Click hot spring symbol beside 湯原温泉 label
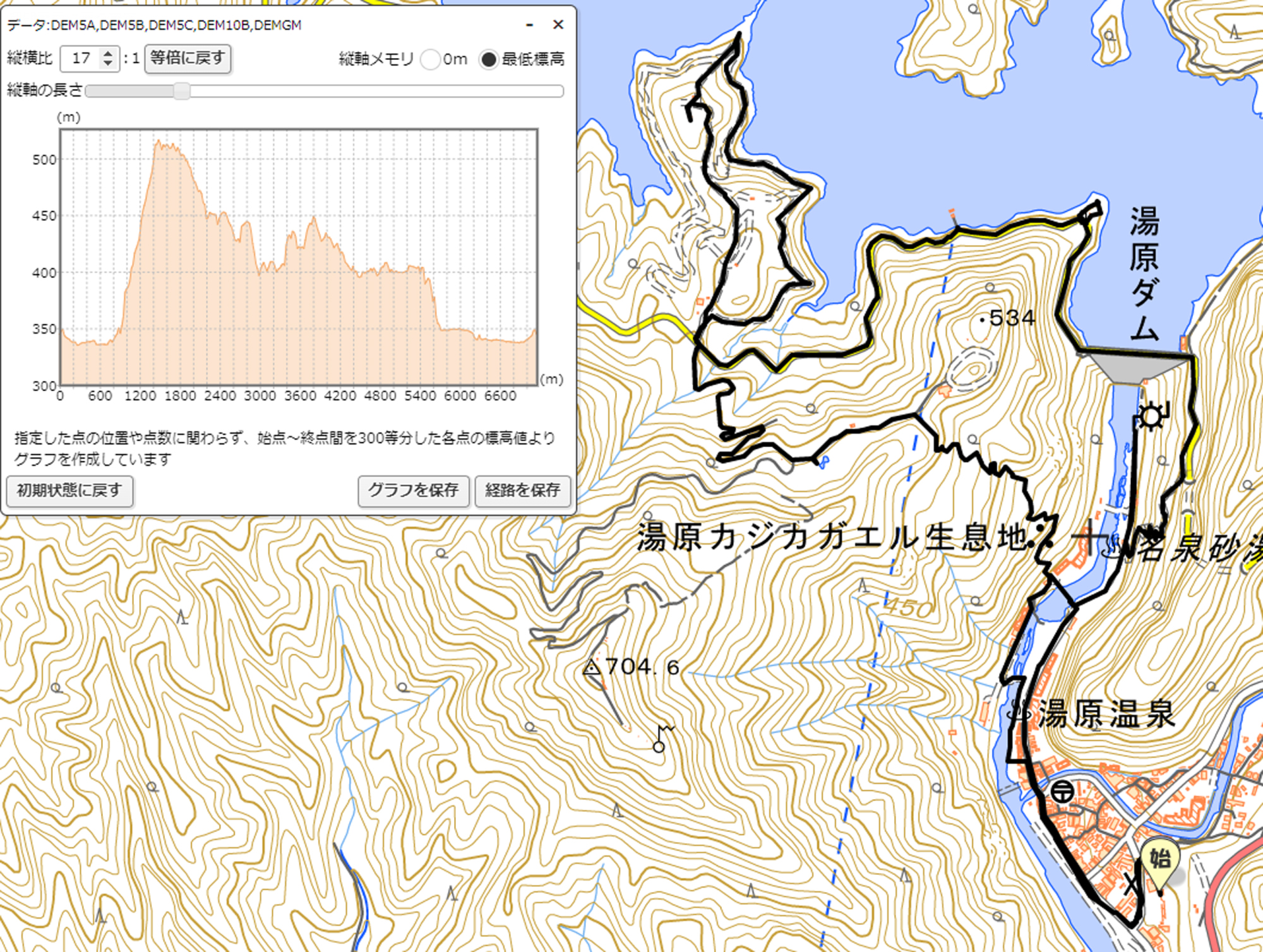Screen dimensions: 1263x952 click(1018, 712)
